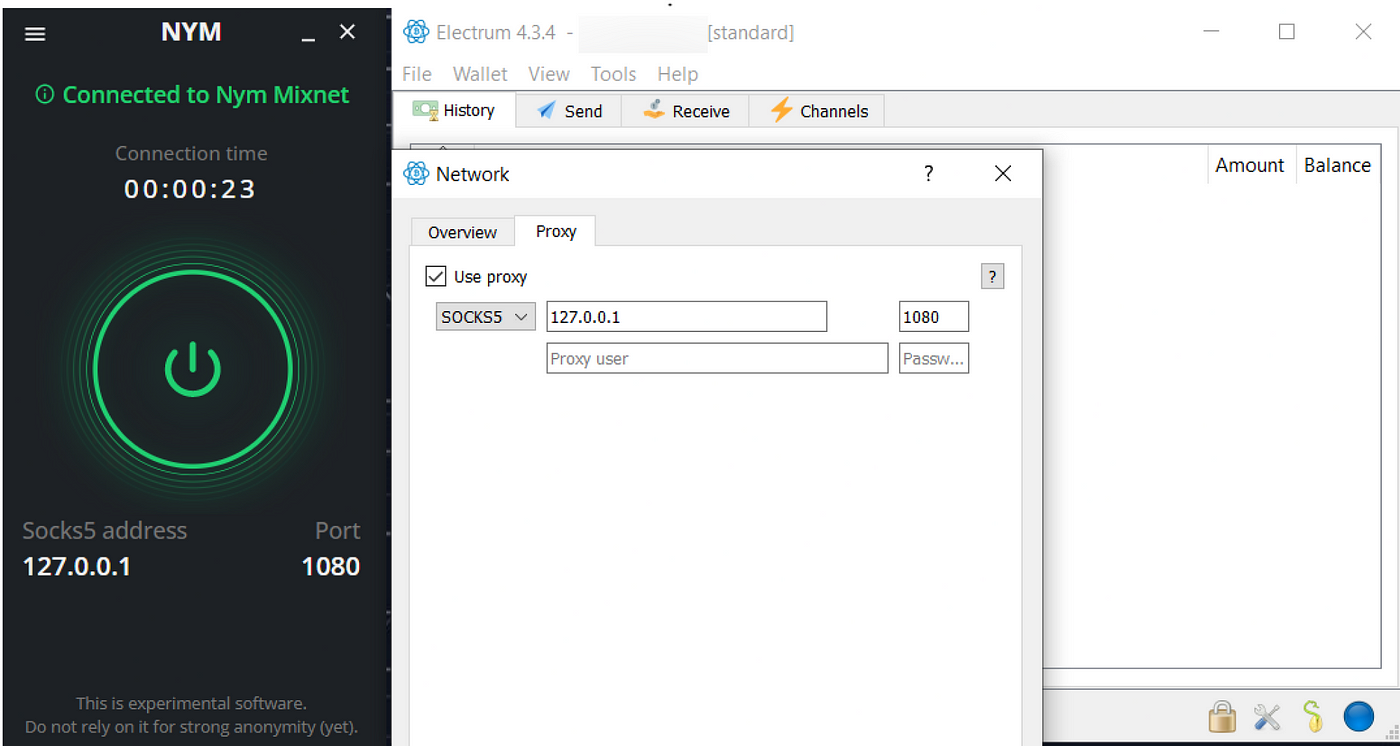1400x746 pixels.
Task: Select the Overview tab in Network dialog
Action: coord(462,232)
